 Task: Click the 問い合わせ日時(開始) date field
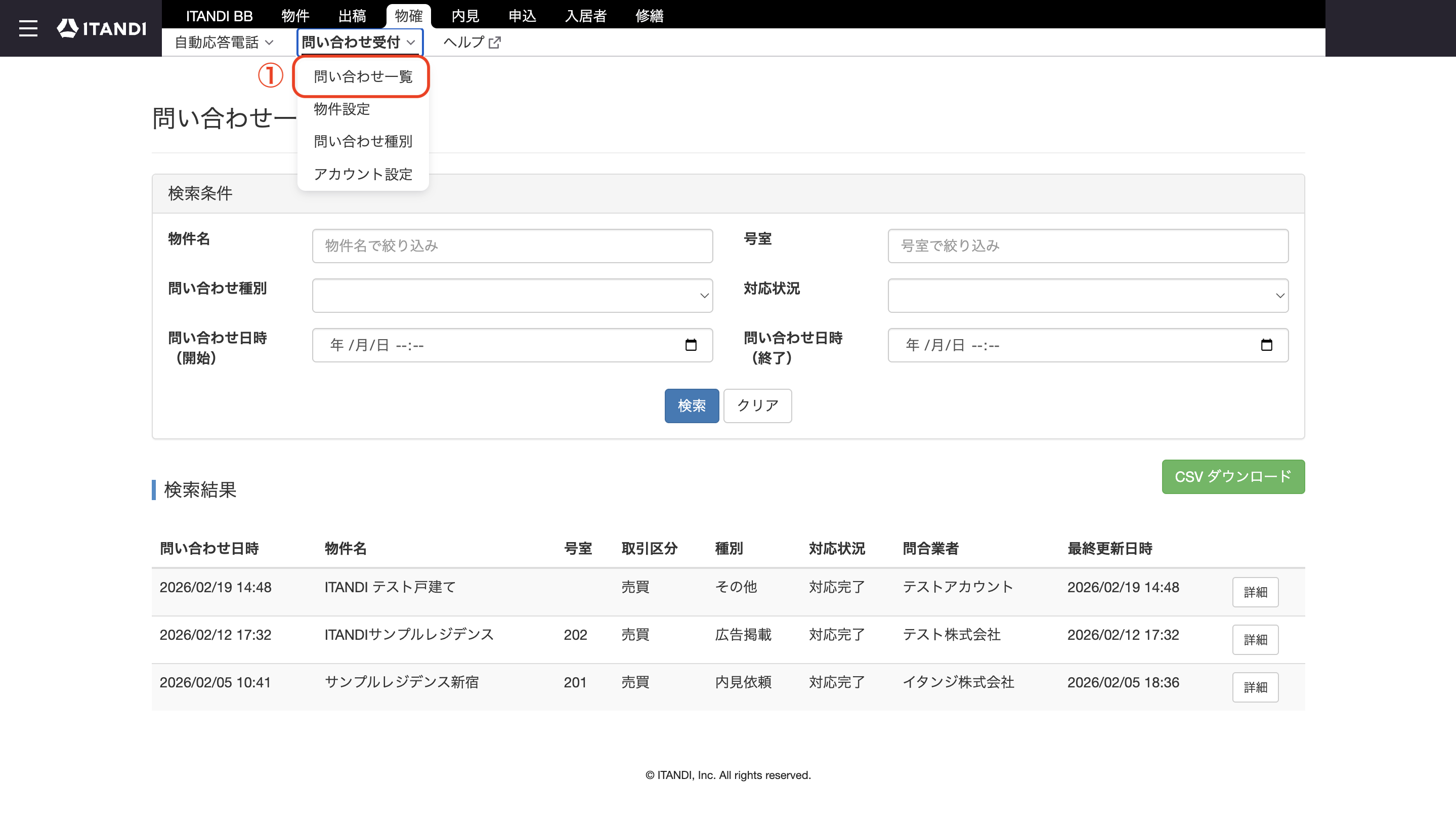[512, 345]
